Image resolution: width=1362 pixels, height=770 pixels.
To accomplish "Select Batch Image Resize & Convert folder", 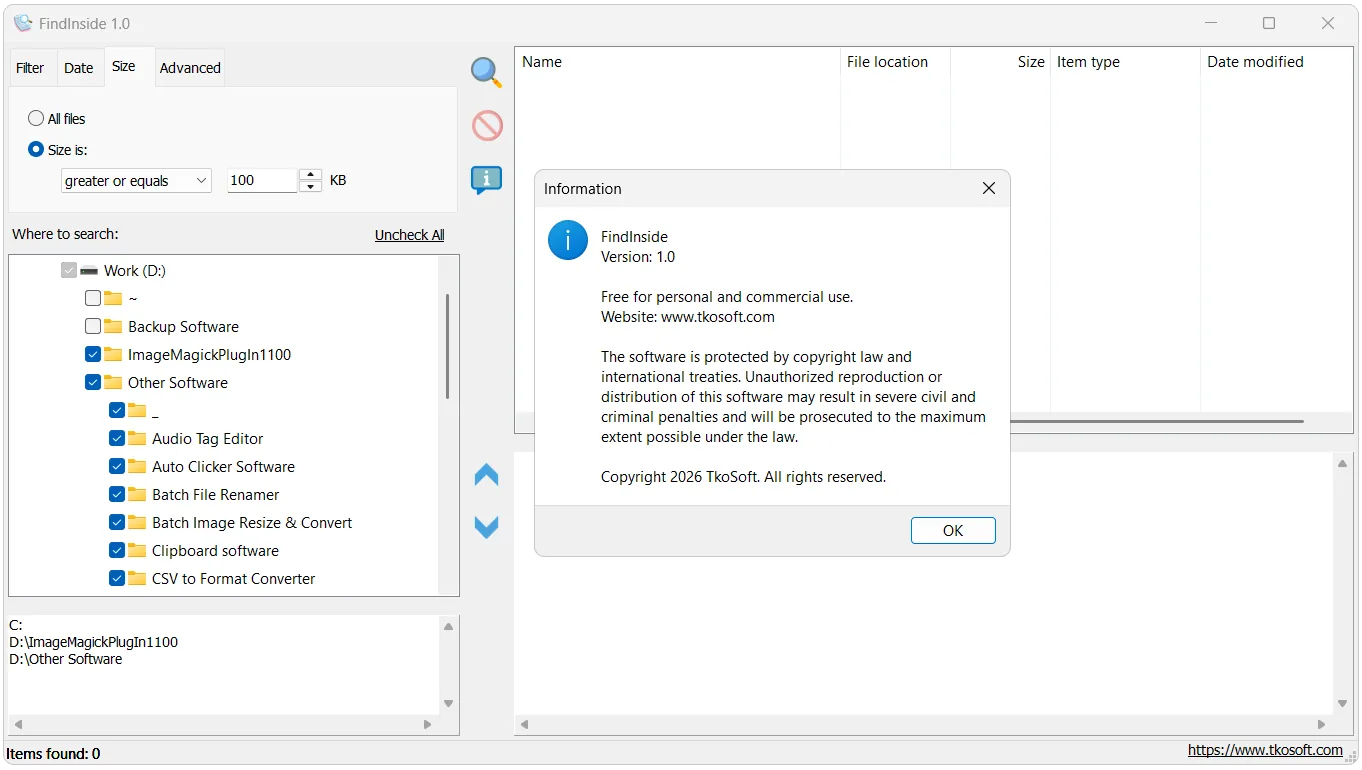I will point(252,522).
